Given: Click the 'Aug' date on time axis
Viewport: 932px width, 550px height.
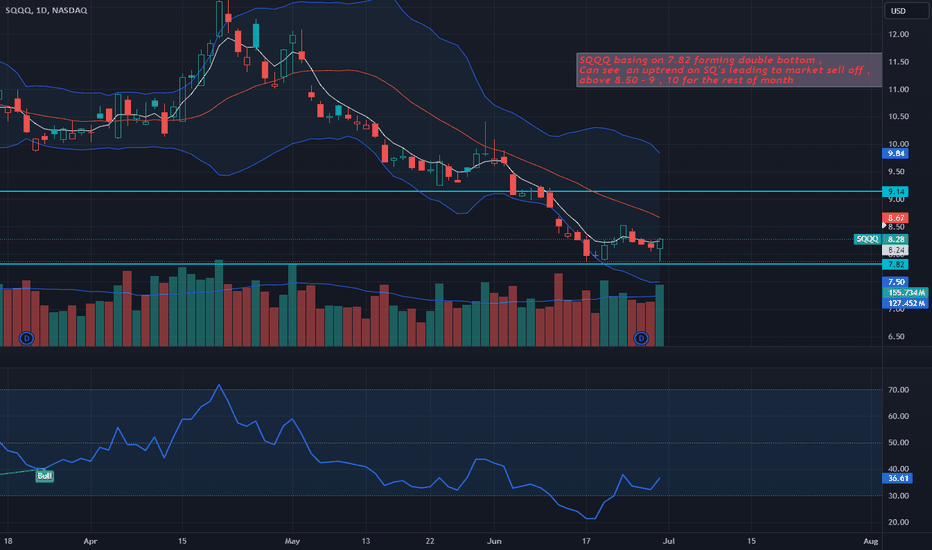Looking at the screenshot, I should coord(871,541).
